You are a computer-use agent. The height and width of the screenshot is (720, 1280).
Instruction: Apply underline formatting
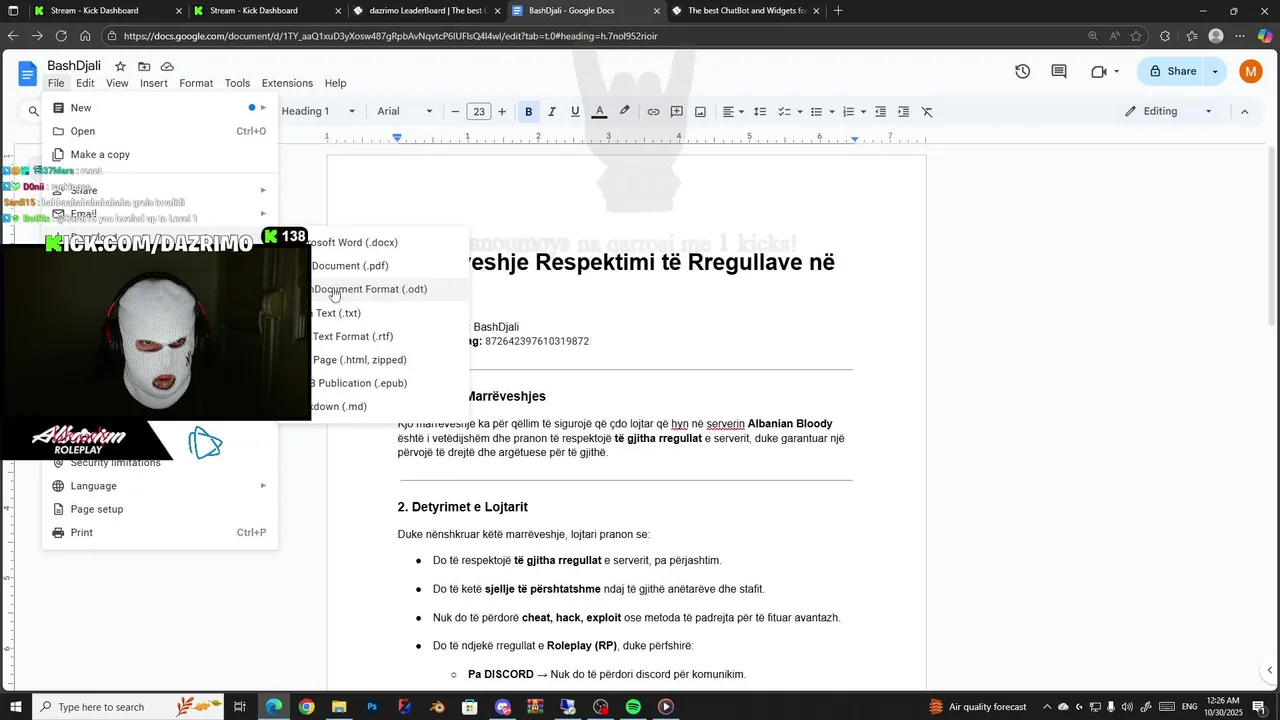tap(575, 111)
